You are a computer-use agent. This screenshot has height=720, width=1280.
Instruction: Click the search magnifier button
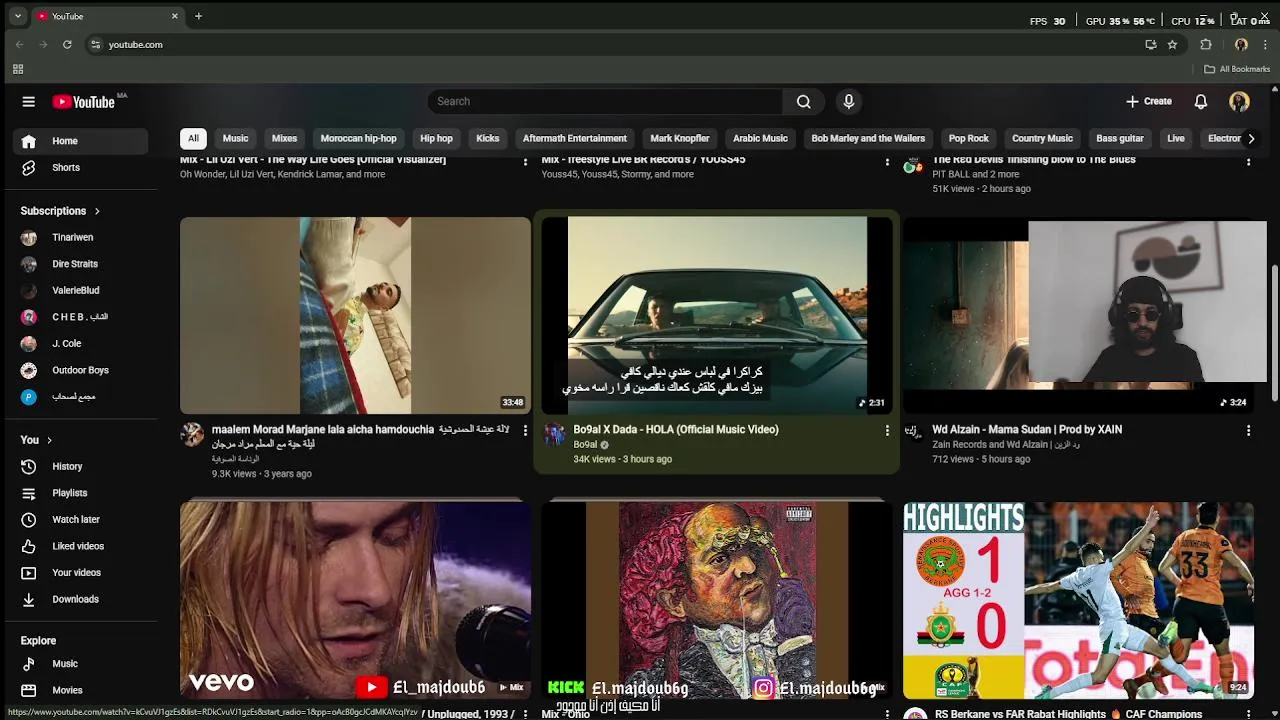click(x=804, y=101)
